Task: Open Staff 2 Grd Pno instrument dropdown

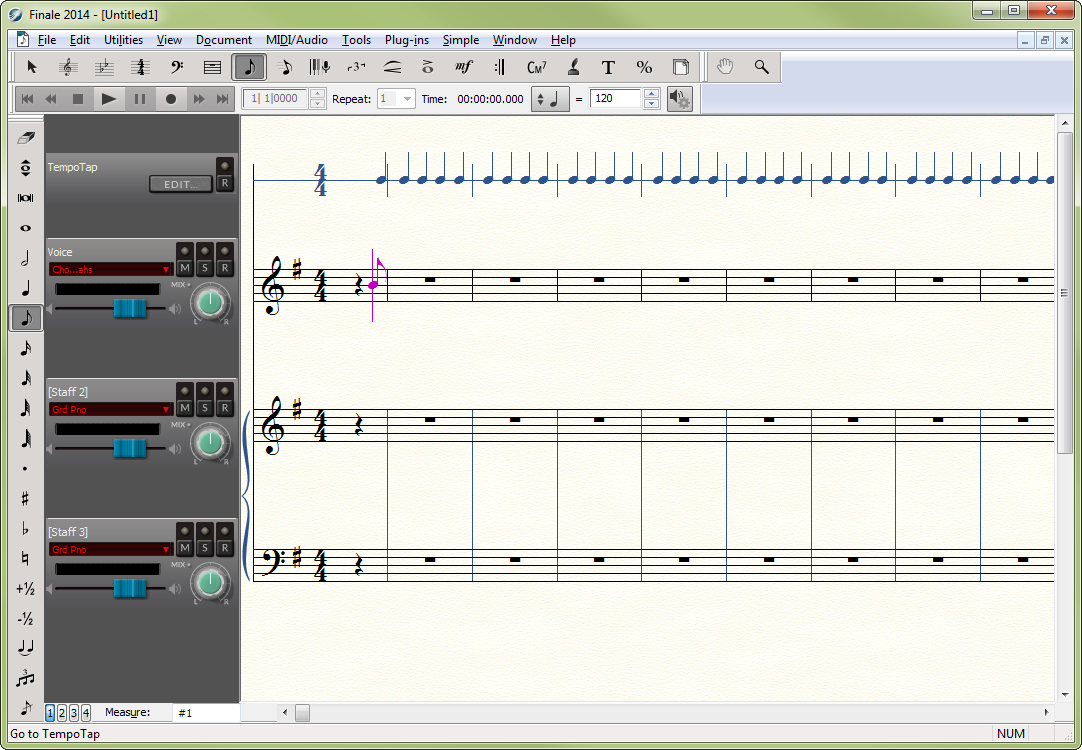Action: 110,409
